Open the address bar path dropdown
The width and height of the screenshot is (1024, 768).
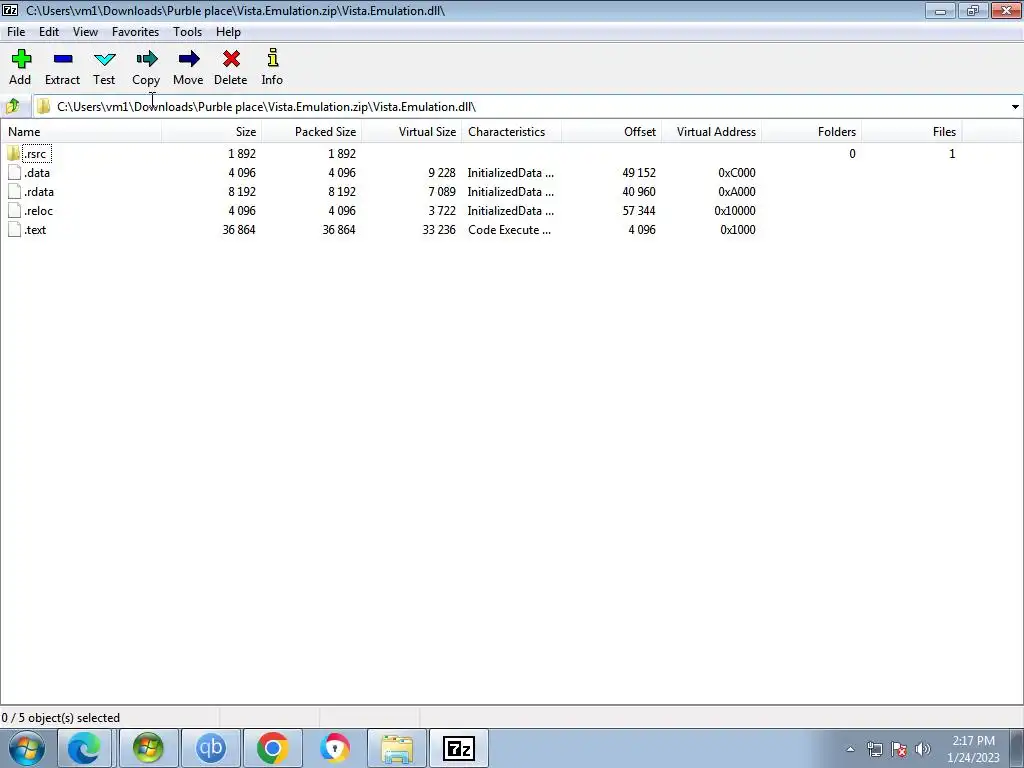[x=1015, y=106]
